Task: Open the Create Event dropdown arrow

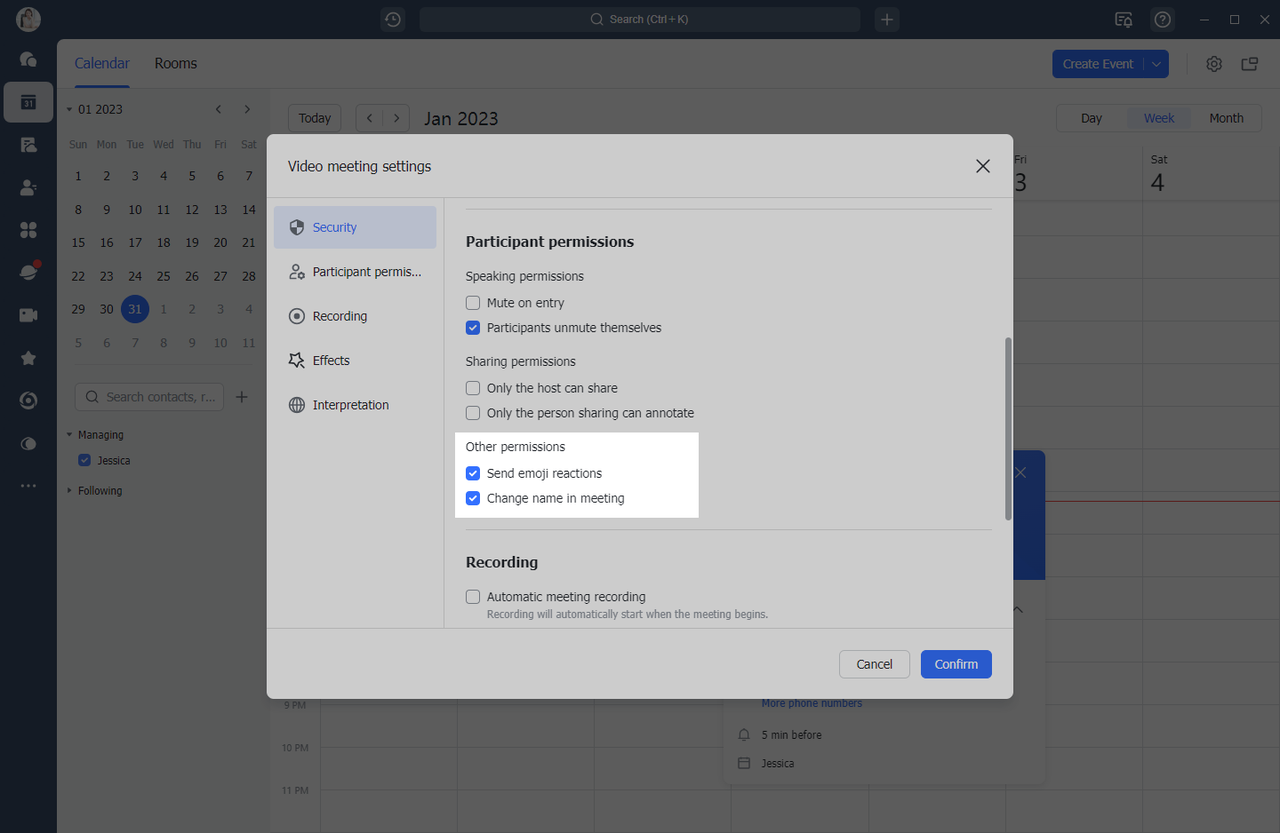Action: [1156, 64]
